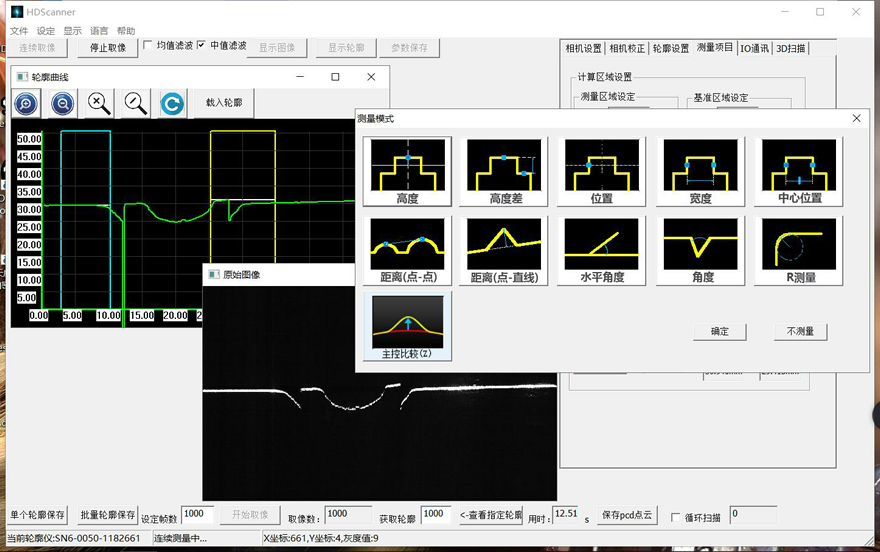This screenshot has width=880, height=552.
Task: Open the 文件 menu
Action: 19,31
